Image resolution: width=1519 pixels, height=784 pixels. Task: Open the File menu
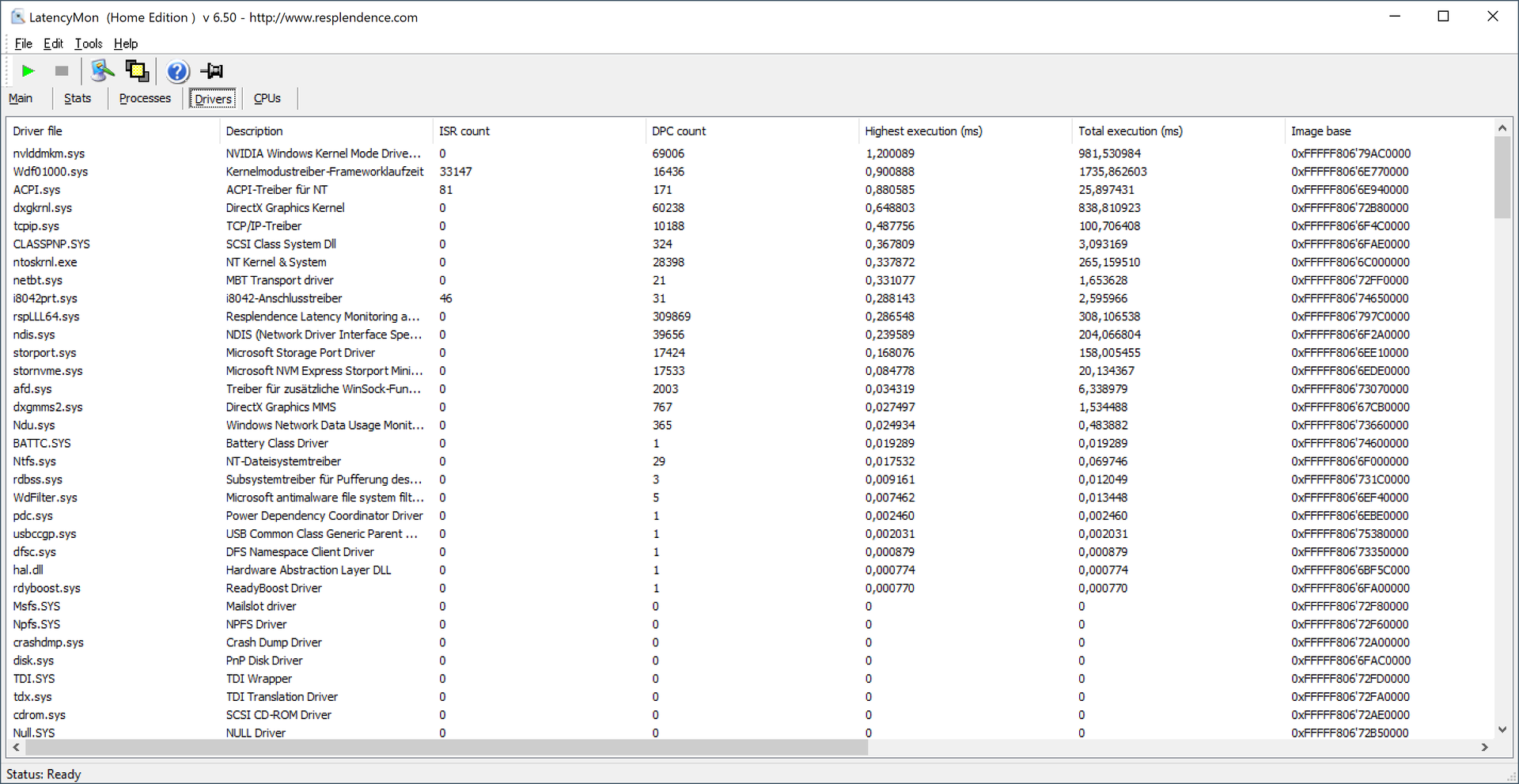(23, 44)
